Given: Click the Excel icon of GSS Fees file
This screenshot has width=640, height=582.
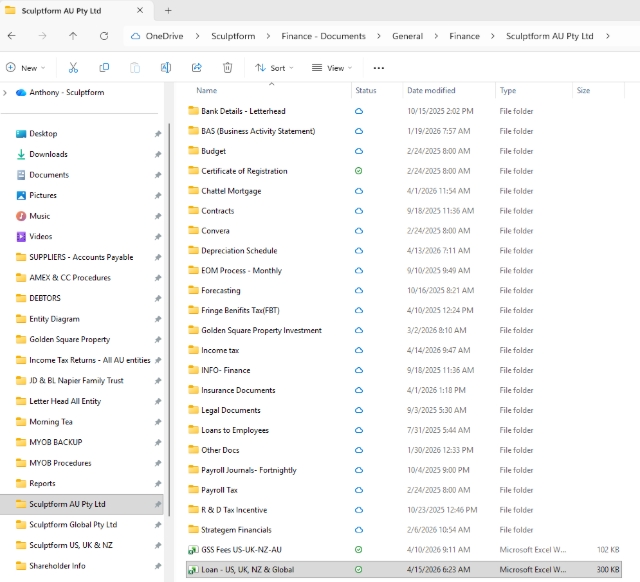Looking at the screenshot, I should pos(193,550).
